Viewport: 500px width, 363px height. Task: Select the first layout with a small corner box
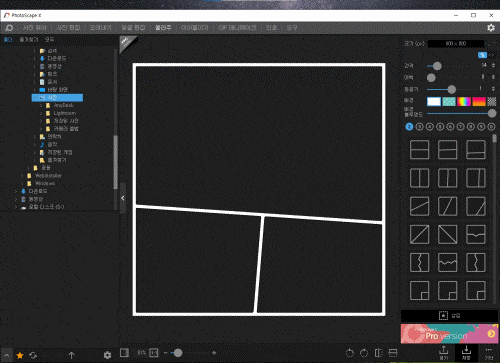419,291
